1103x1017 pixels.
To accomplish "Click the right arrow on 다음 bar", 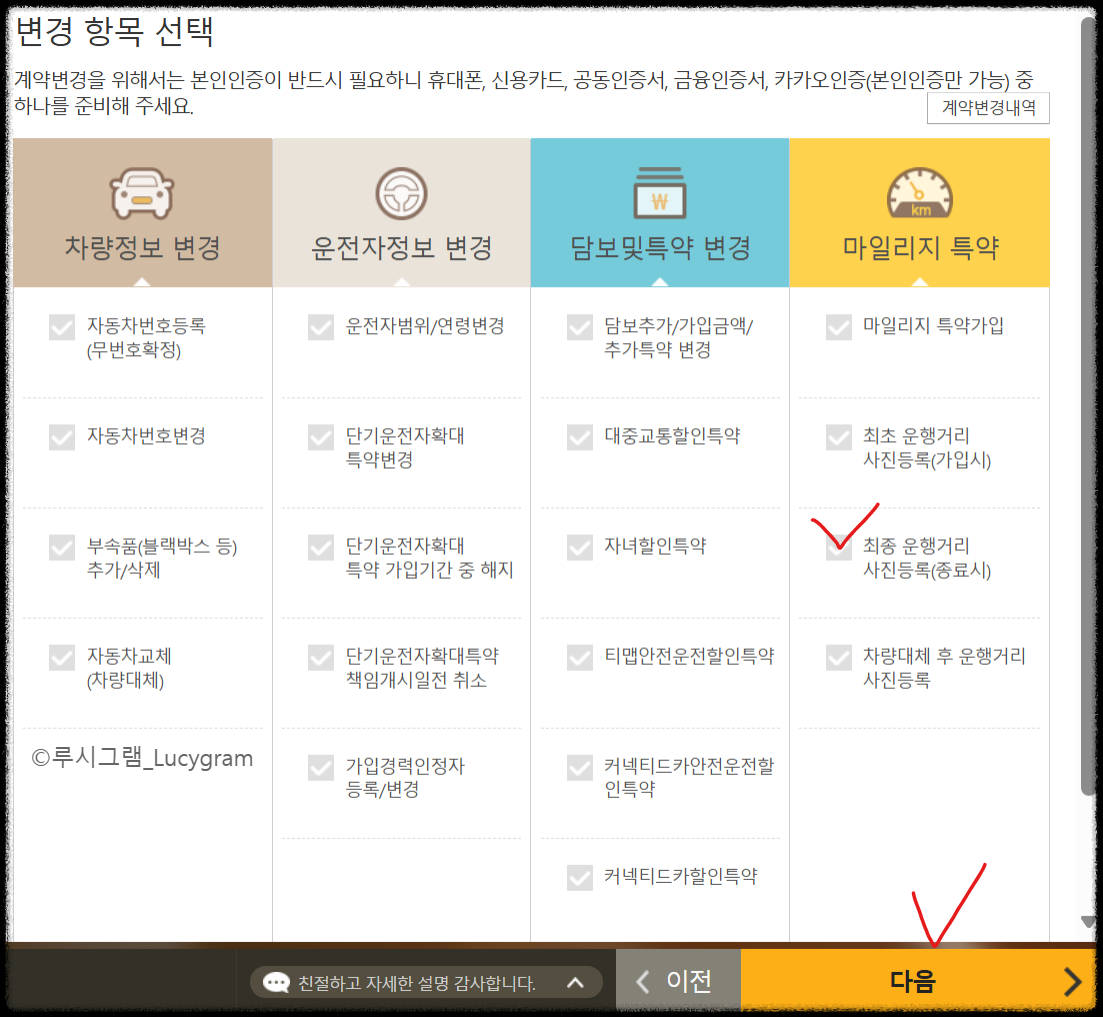I will pyautogui.click(x=1072, y=982).
